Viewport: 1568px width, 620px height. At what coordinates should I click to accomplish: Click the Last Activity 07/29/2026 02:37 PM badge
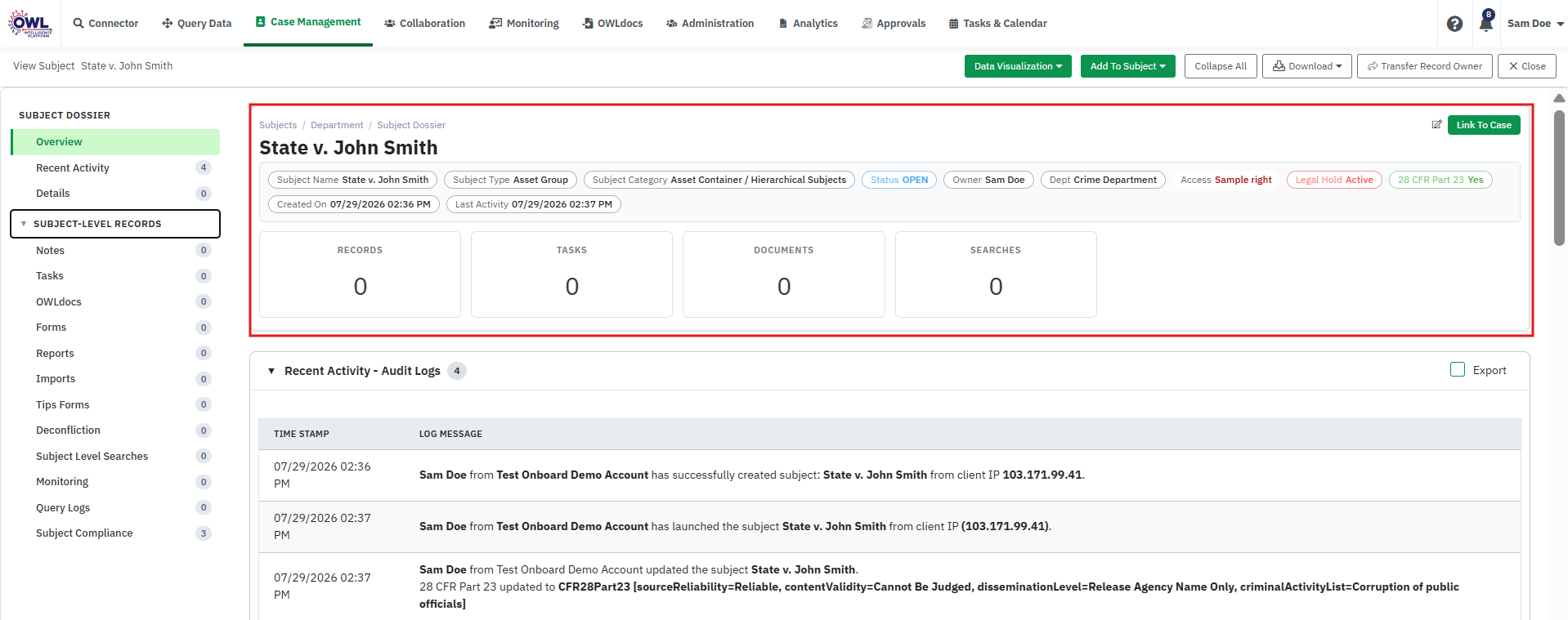click(534, 204)
